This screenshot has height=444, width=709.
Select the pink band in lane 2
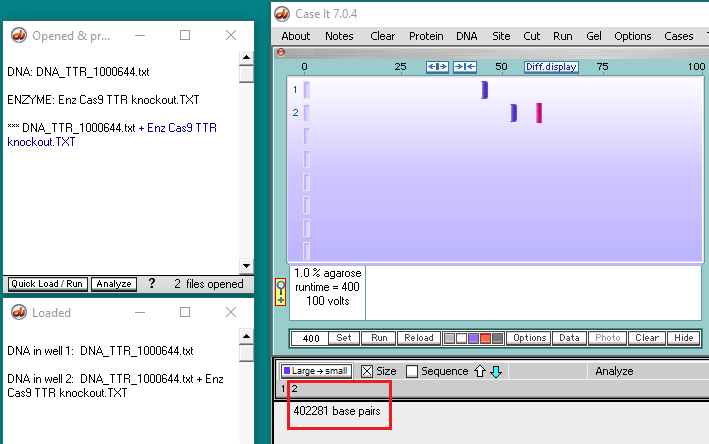click(x=539, y=113)
